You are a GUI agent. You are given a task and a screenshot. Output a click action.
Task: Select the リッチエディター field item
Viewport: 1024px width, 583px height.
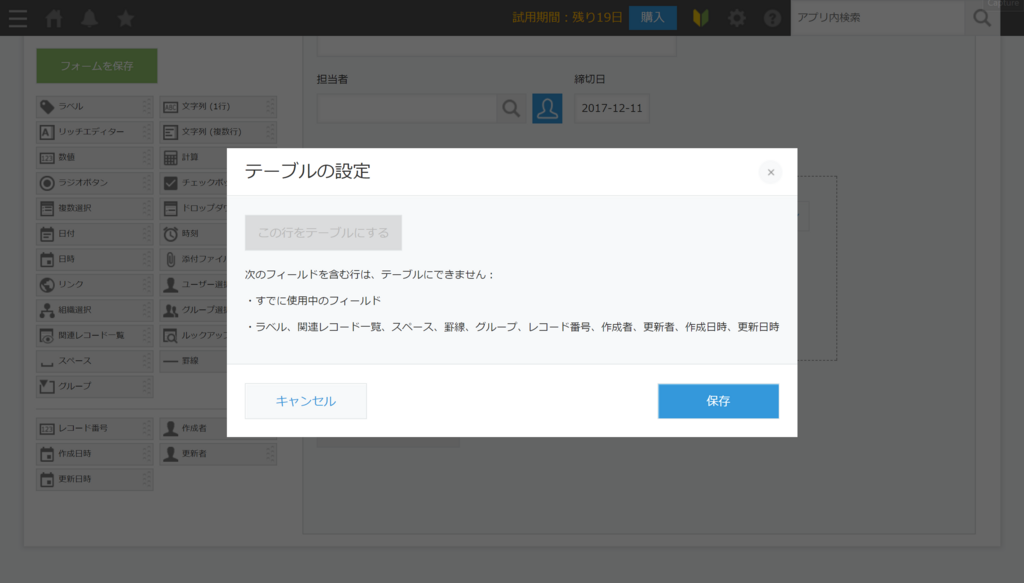pos(95,132)
